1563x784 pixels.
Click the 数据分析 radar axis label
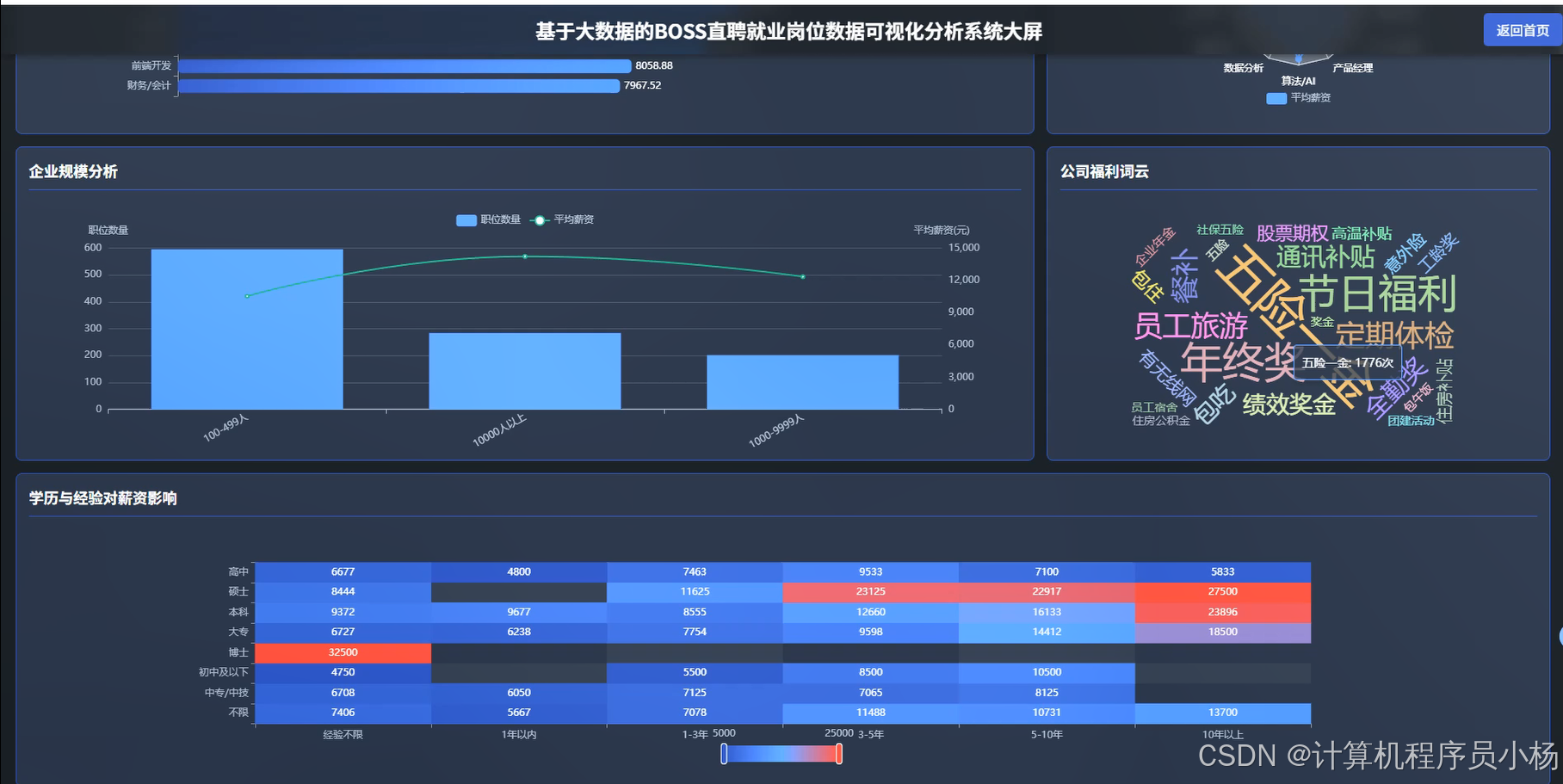[1243, 68]
